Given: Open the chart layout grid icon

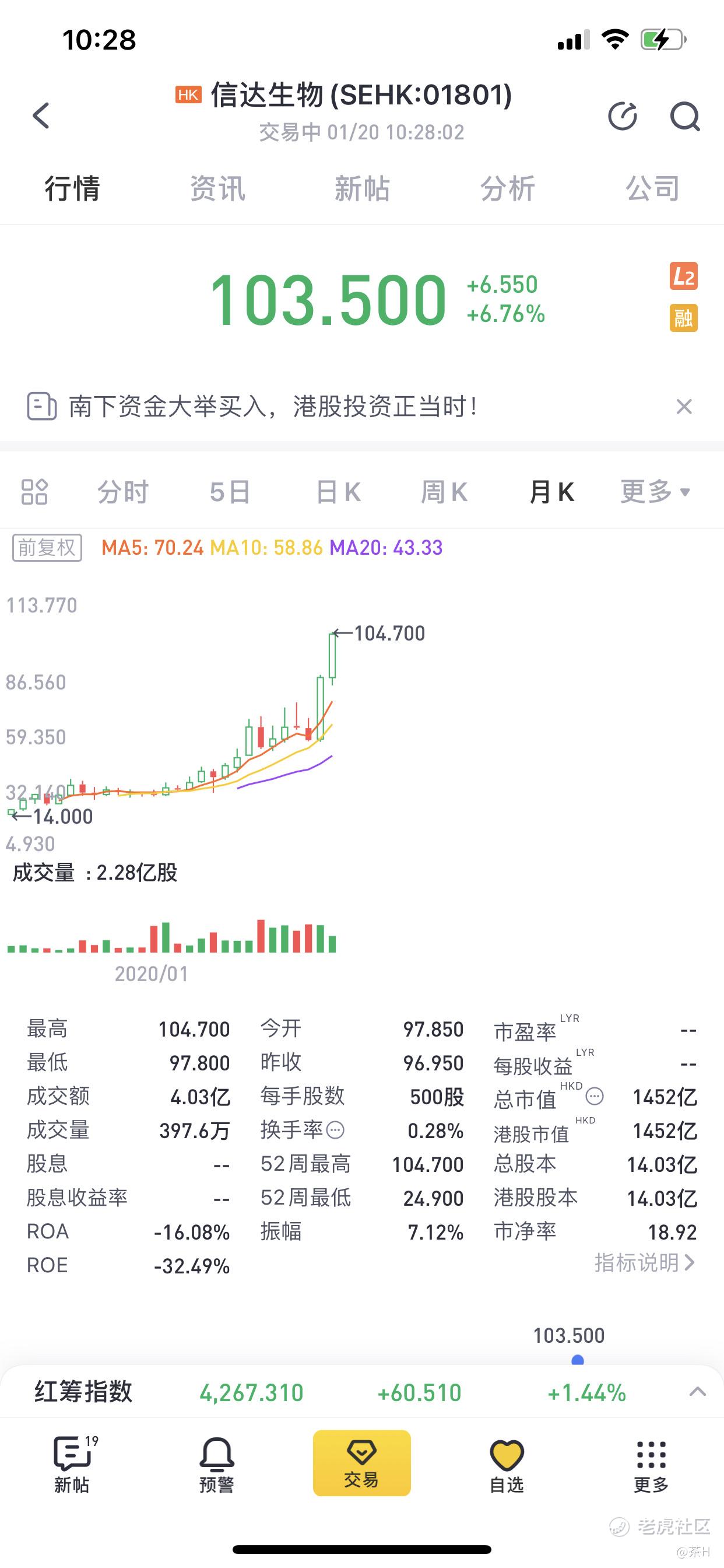Looking at the screenshot, I should [34, 492].
